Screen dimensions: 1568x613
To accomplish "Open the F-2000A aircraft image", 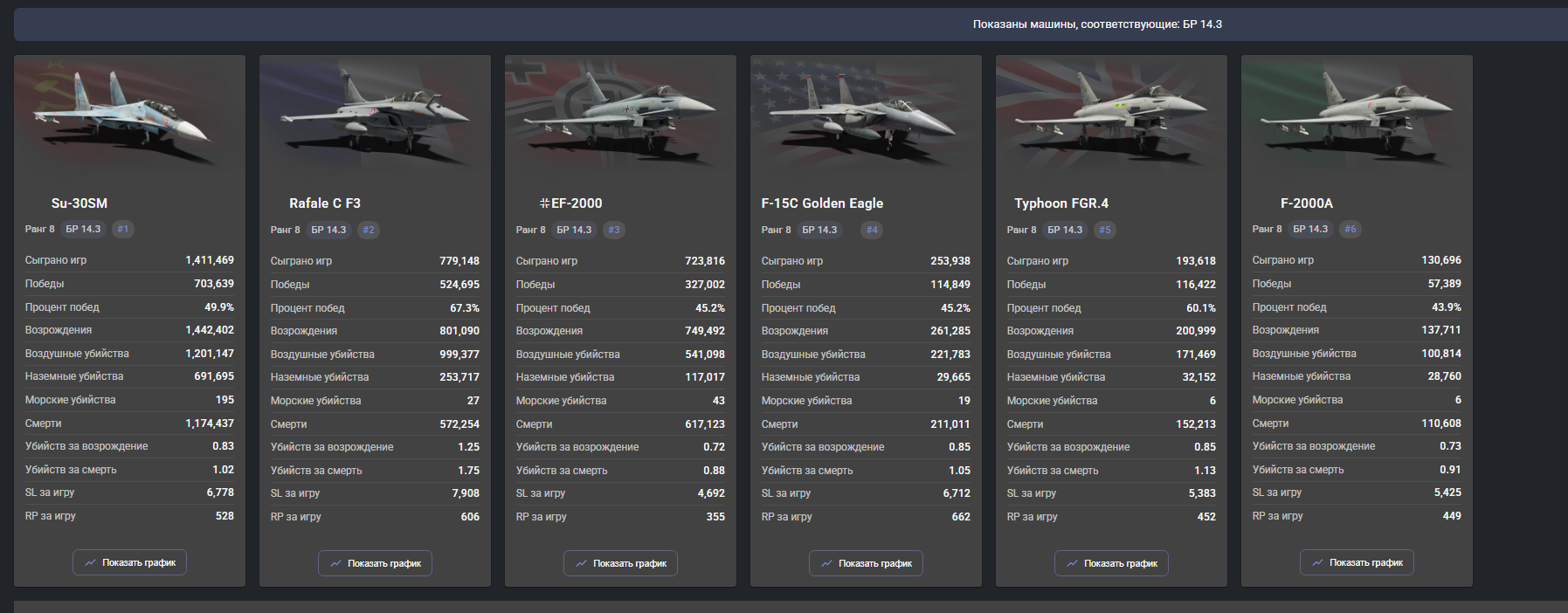I will 1357,115.
